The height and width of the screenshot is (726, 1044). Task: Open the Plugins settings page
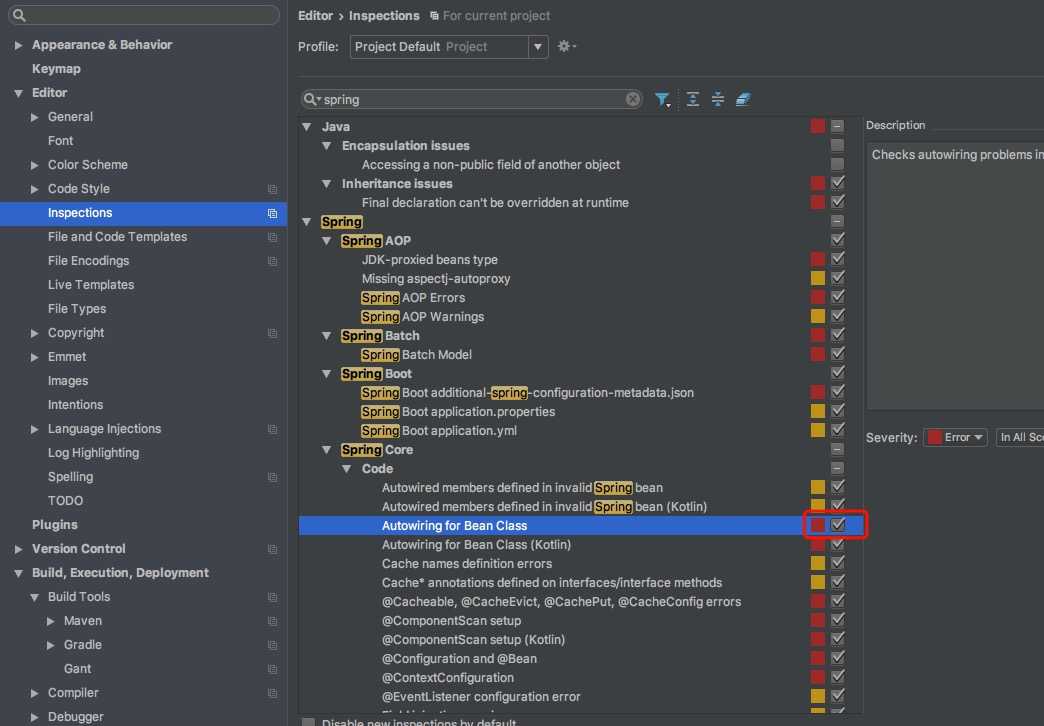[55, 524]
